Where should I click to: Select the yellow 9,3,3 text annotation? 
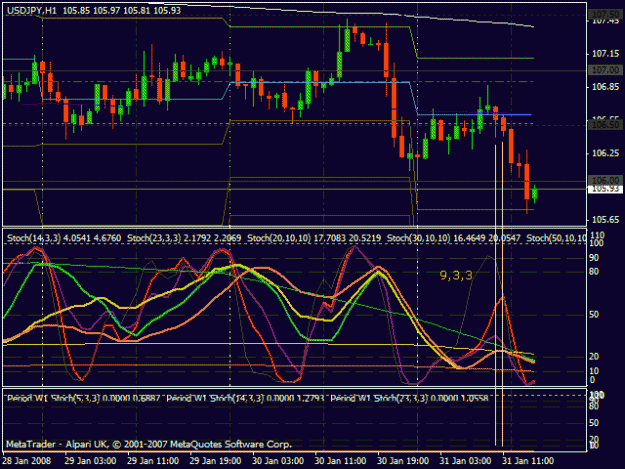coord(456,275)
